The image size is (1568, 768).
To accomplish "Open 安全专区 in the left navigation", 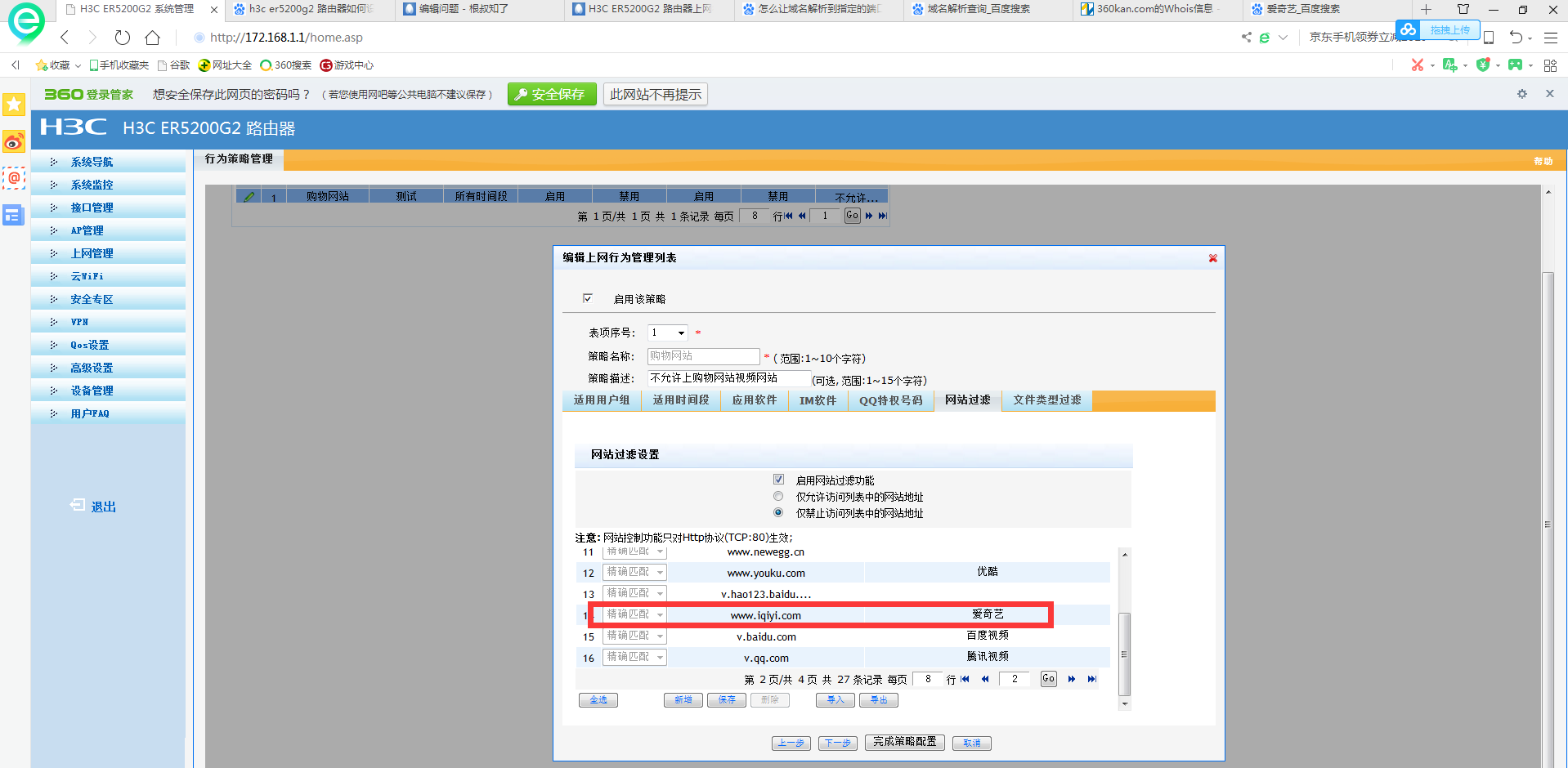I will tap(92, 299).
